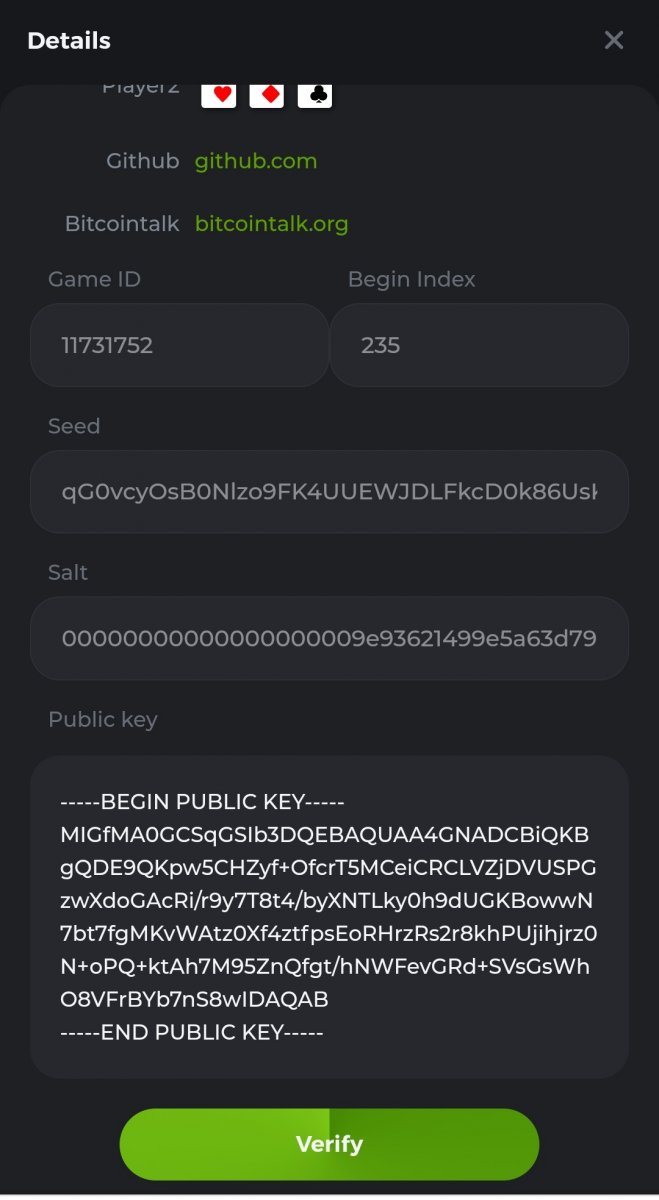Click Player2's club card icon
Screen dimensions: 659x1200
coord(315,95)
